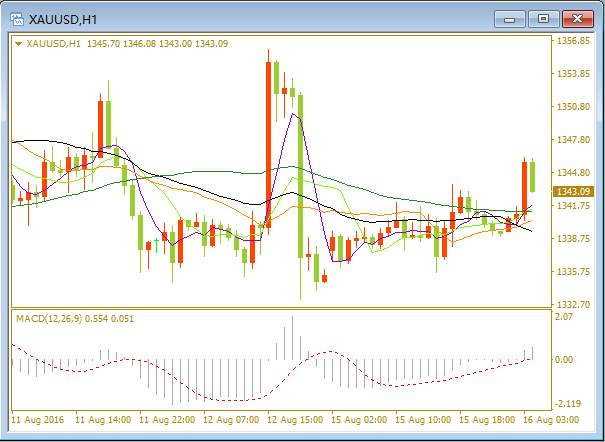
Task: Click the 1338.75 price scale label
Action: [573, 239]
